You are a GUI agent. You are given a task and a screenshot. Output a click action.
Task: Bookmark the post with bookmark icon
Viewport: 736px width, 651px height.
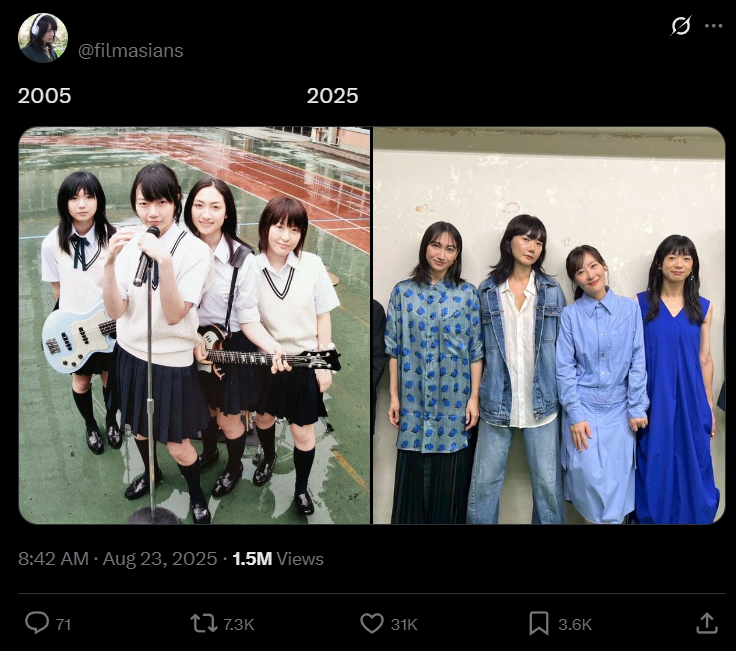pos(538,623)
